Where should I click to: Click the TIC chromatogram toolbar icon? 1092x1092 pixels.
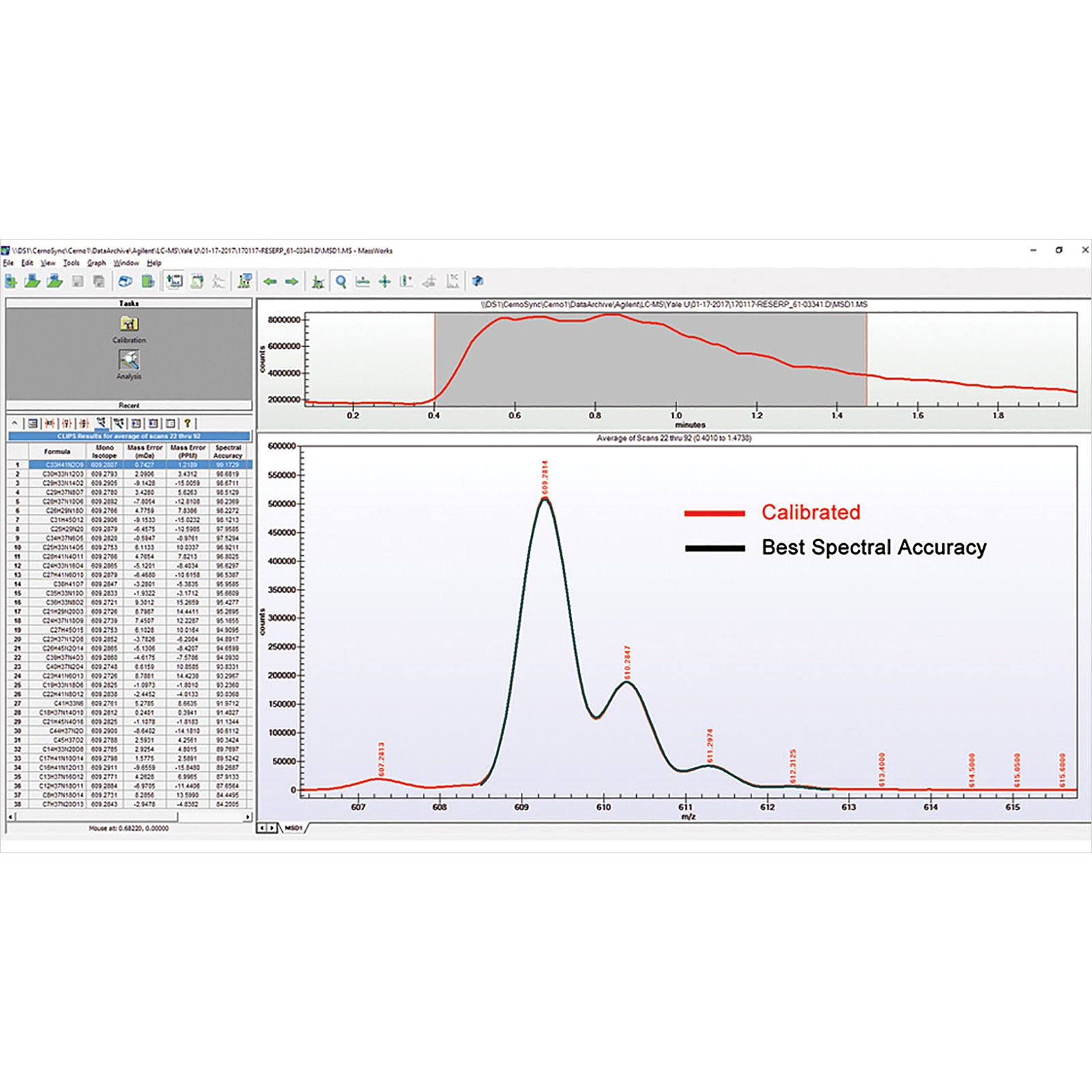(452, 281)
